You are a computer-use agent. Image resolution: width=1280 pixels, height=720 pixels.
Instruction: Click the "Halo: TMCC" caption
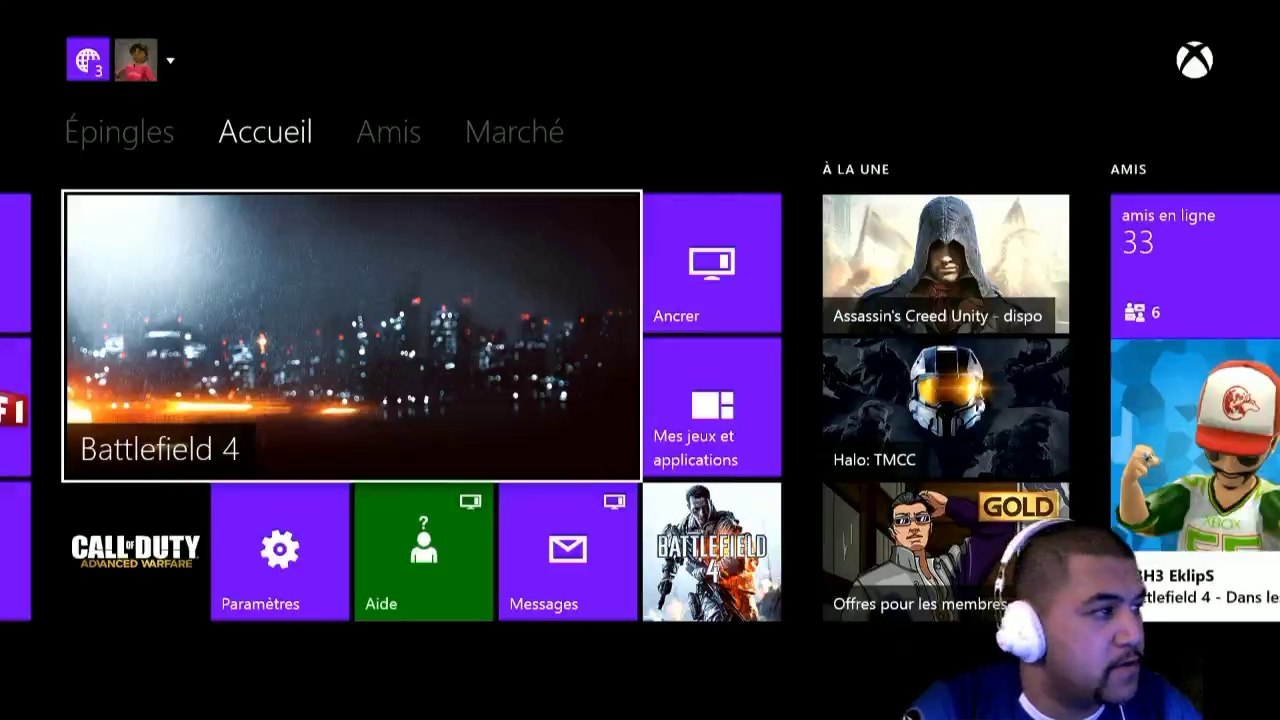[x=874, y=460]
